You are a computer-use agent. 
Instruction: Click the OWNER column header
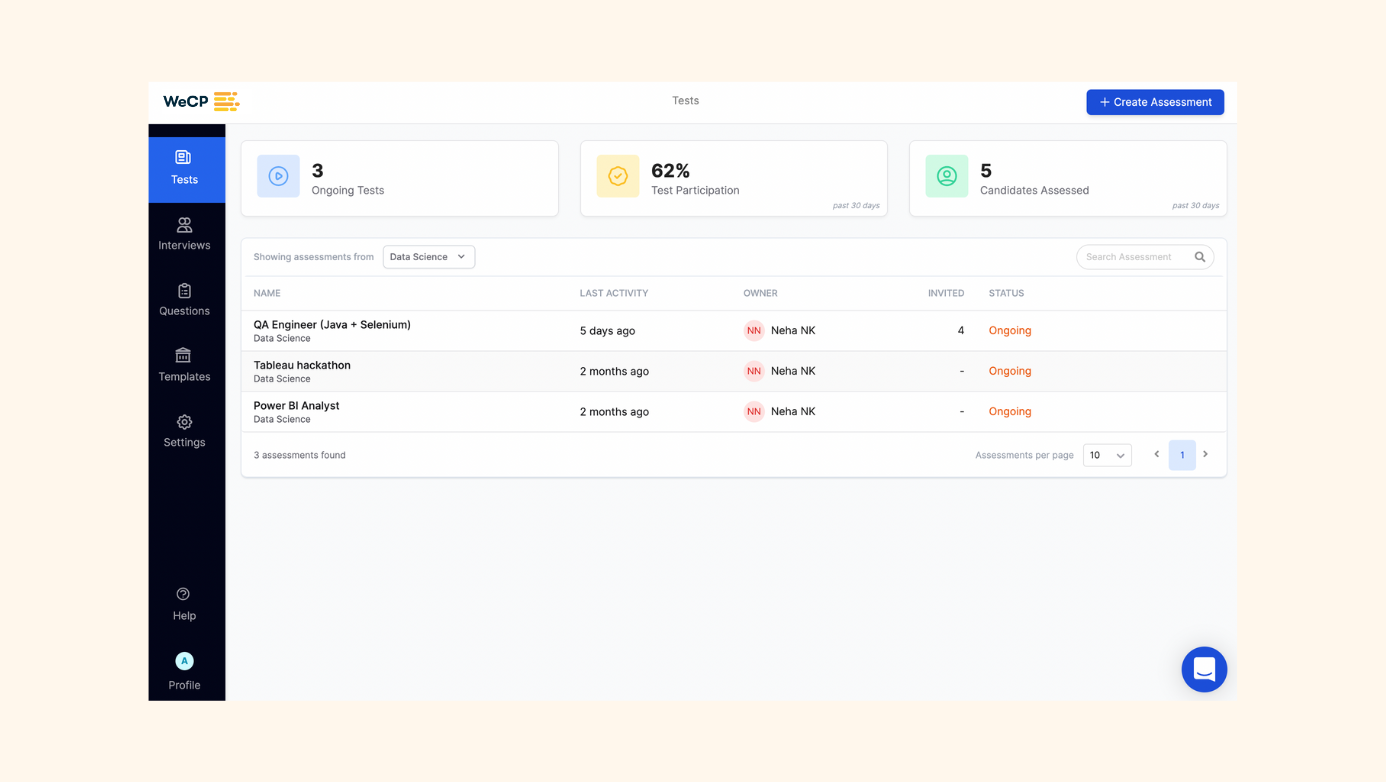760,293
